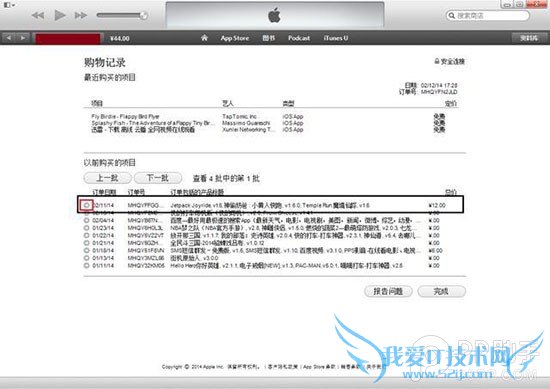Viewport: 550px width, 389px height.
Task: Open the redacted account name button
Action: [x=68, y=38]
